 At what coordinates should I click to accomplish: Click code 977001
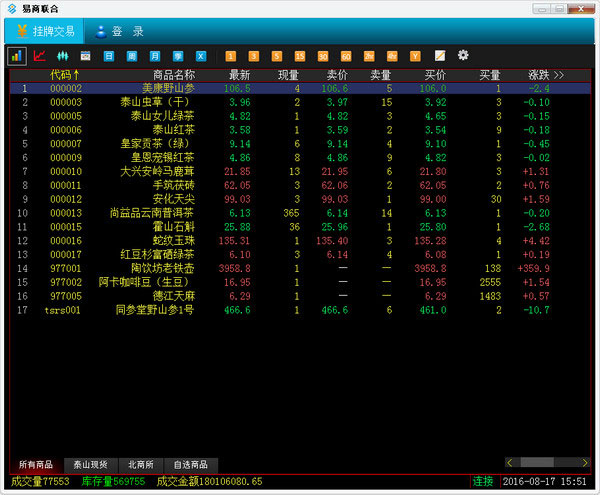[66, 268]
